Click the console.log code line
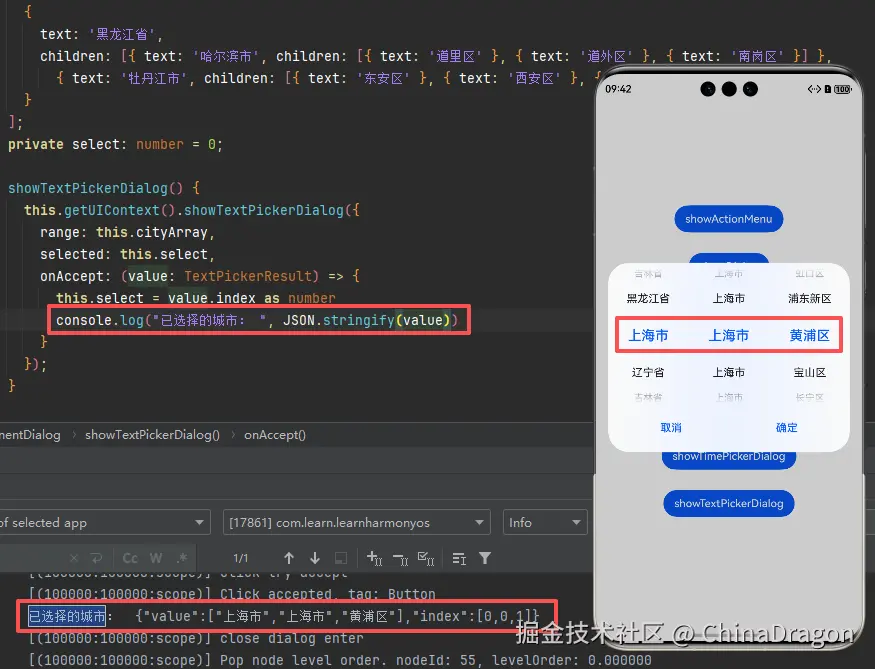This screenshot has height=669, width=875. (257, 320)
